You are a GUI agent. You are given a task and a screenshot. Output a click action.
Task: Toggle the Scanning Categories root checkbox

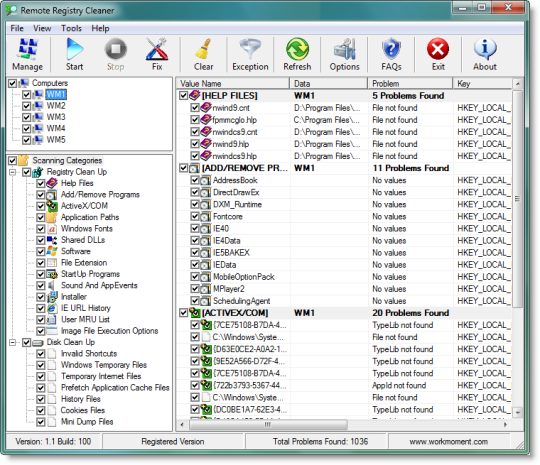tap(12, 161)
